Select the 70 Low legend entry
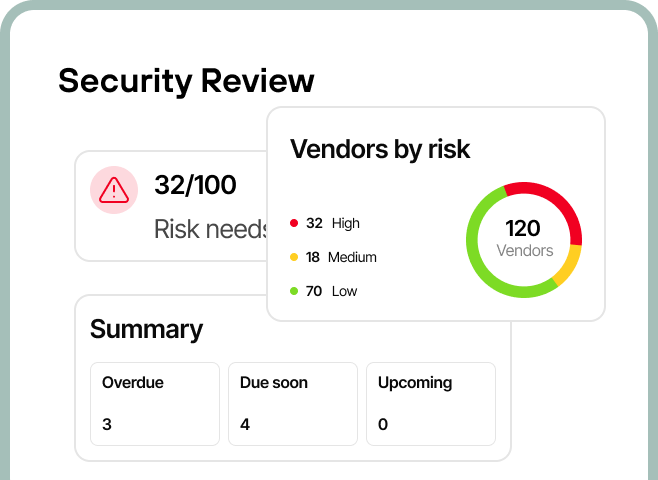658x480 pixels. coord(324,291)
